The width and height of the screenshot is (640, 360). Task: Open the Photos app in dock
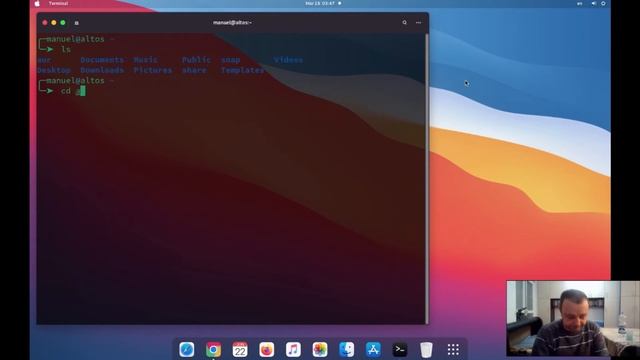point(320,349)
